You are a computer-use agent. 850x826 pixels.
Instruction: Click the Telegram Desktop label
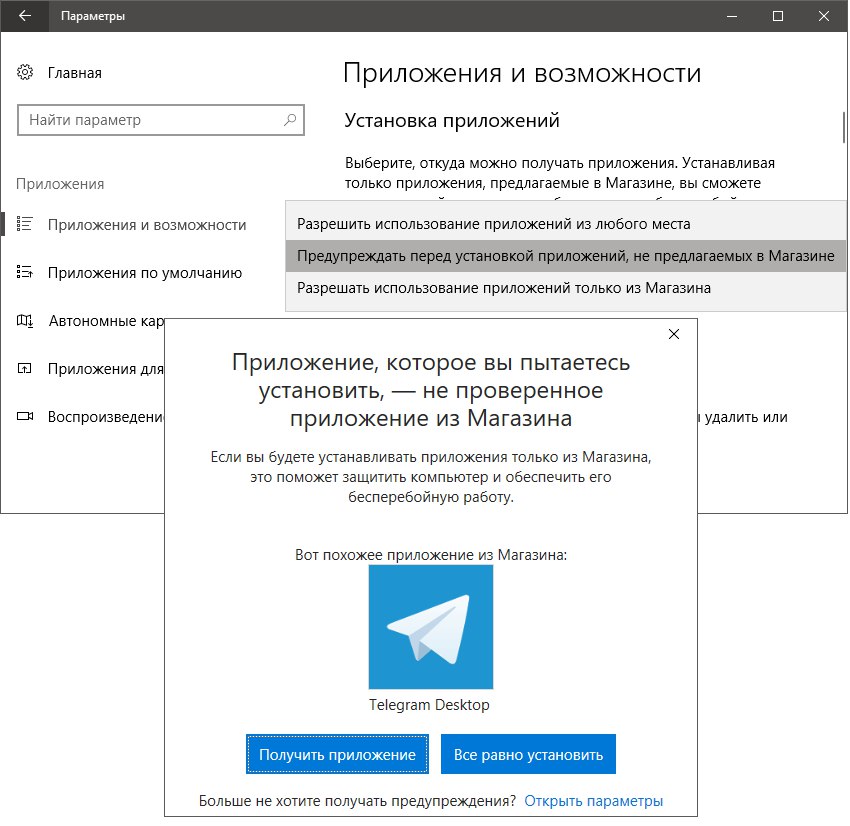[429, 705]
